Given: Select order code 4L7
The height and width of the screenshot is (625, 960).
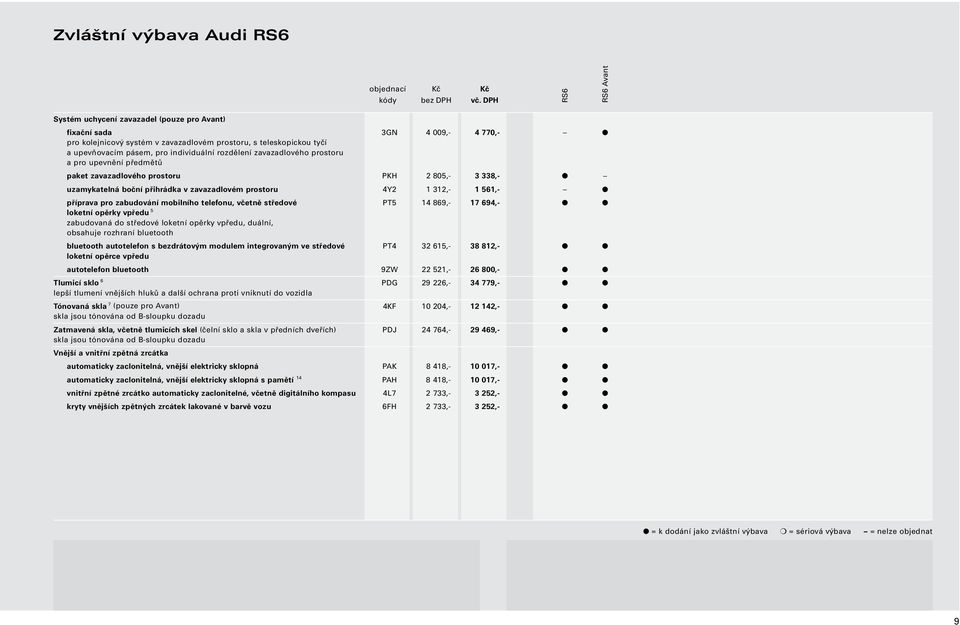Looking at the screenshot, I should [389, 393].
